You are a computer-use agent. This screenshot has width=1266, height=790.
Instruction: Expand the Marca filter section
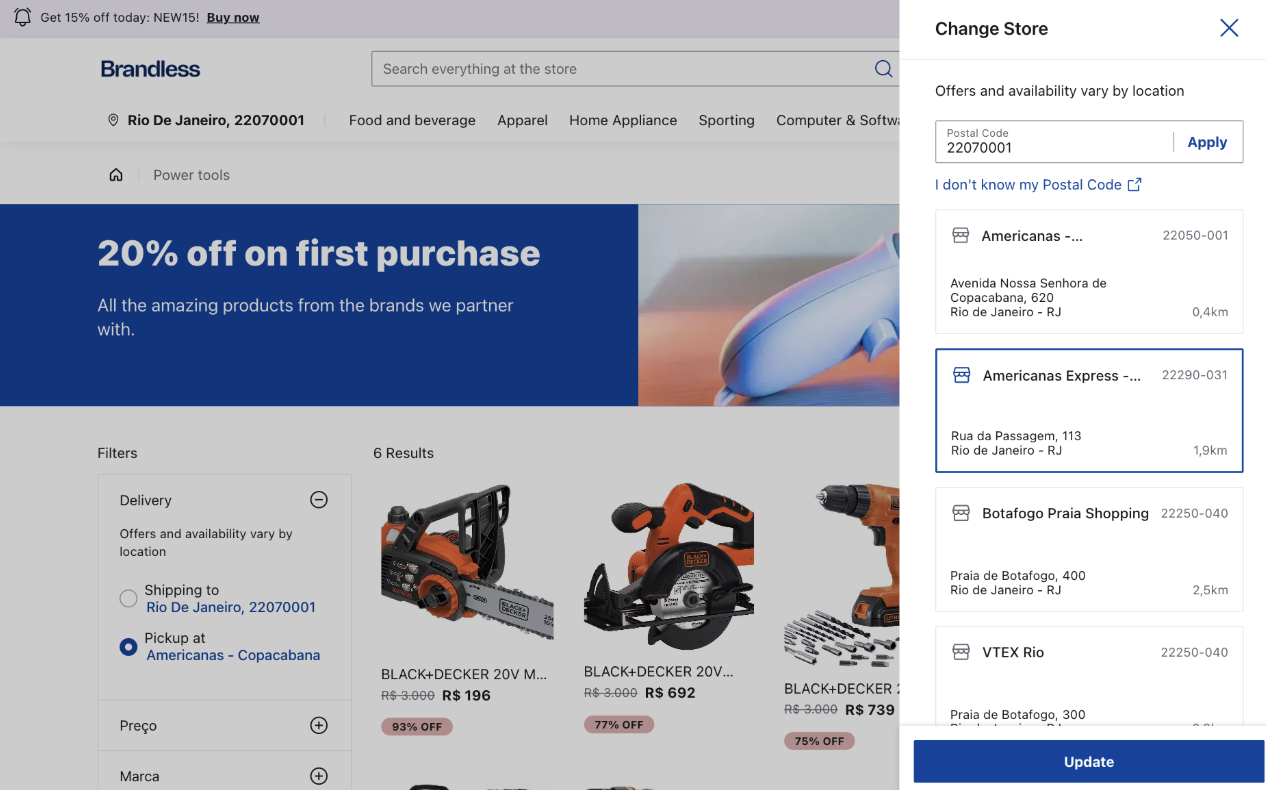[319, 776]
